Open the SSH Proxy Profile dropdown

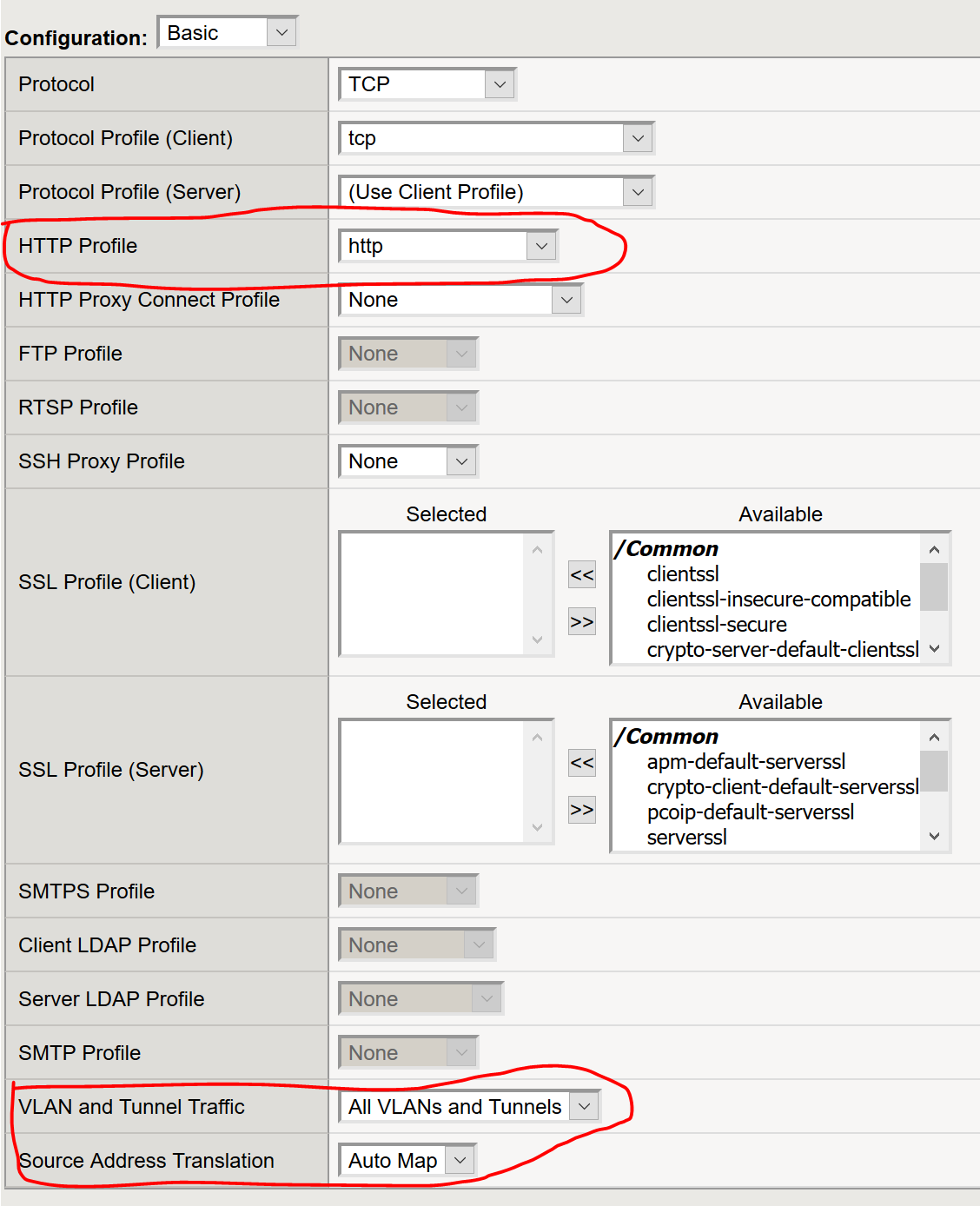[x=407, y=461]
